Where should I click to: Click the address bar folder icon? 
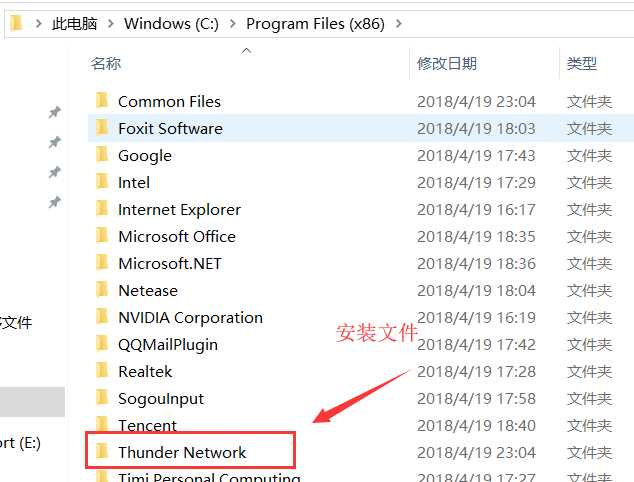point(16,22)
